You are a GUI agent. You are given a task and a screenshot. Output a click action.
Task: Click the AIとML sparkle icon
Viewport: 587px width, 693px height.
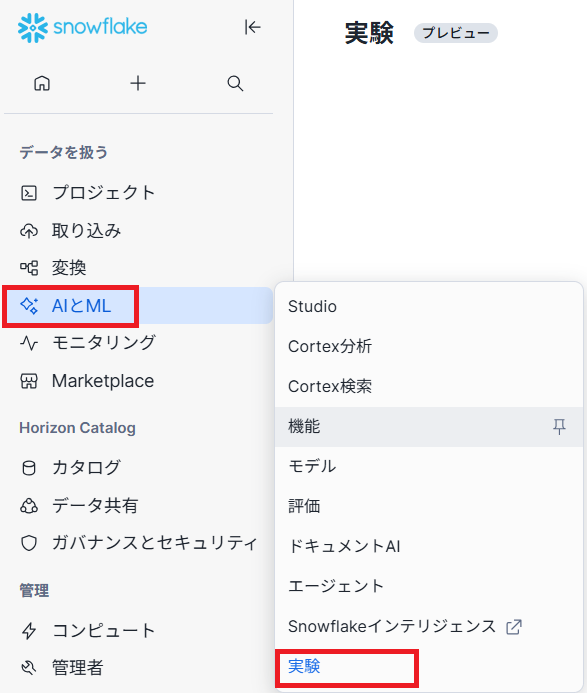click(29, 306)
